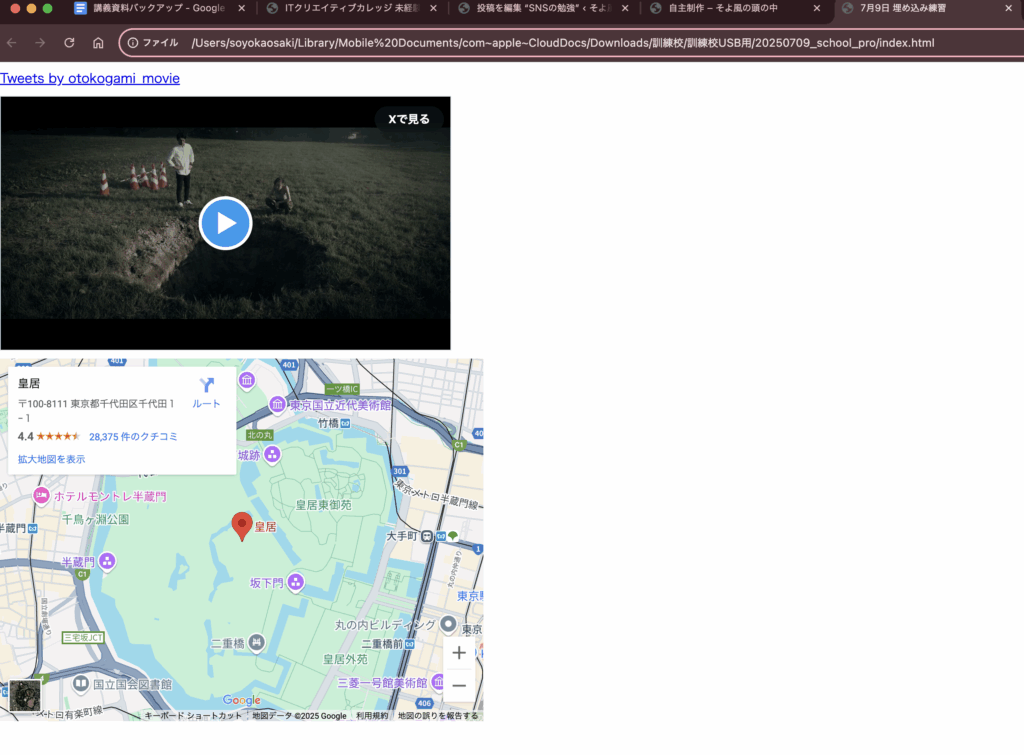Switch to the 'ITクリエイティブカレッジ' tab
The width and height of the screenshot is (1024, 755).
[350, 8]
